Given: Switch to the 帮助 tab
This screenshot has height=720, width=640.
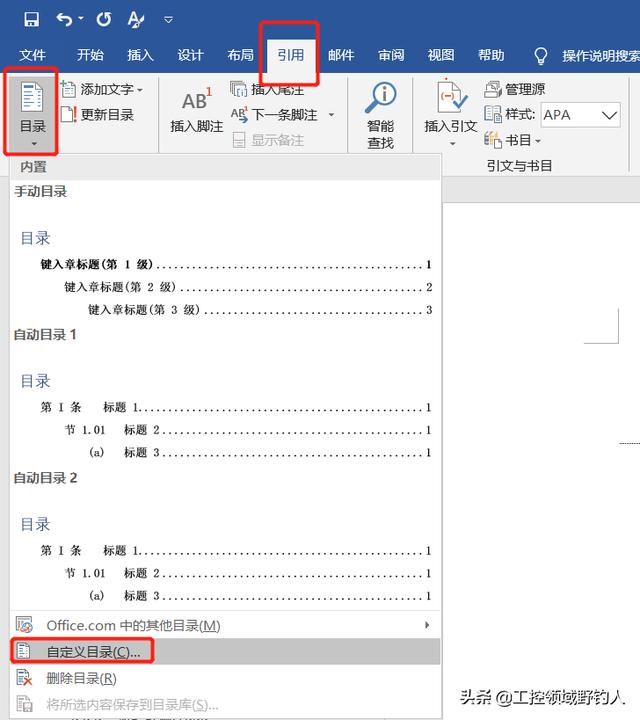Looking at the screenshot, I should point(491,55).
